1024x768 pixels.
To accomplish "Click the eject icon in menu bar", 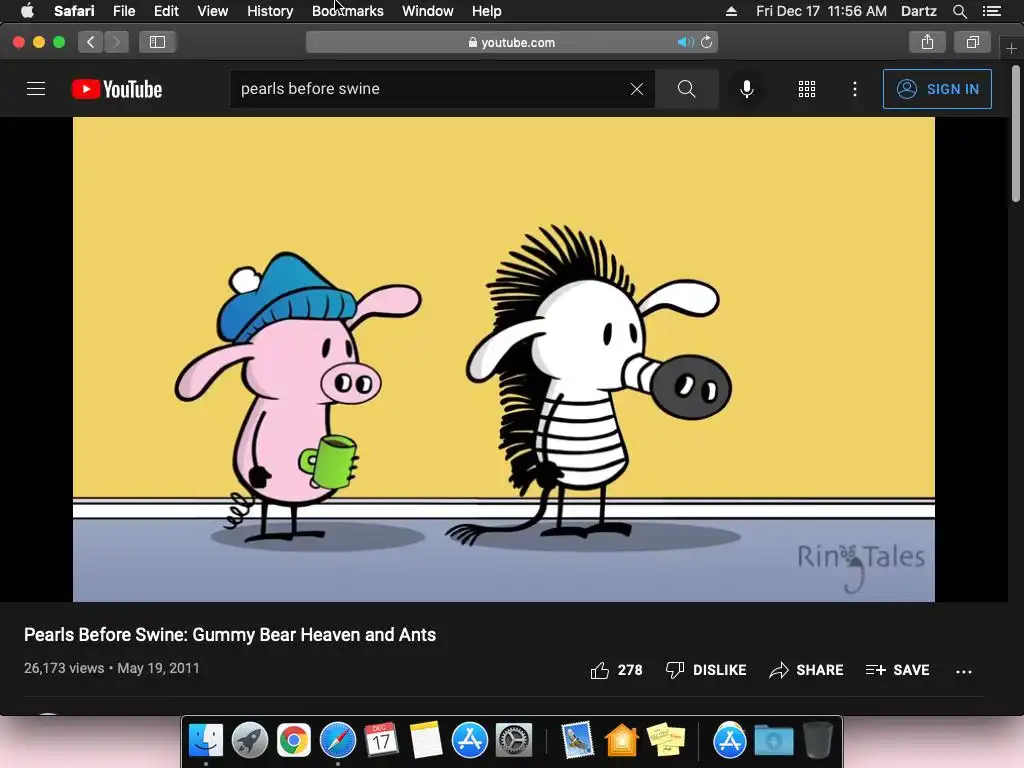I will pyautogui.click(x=731, y=11).
